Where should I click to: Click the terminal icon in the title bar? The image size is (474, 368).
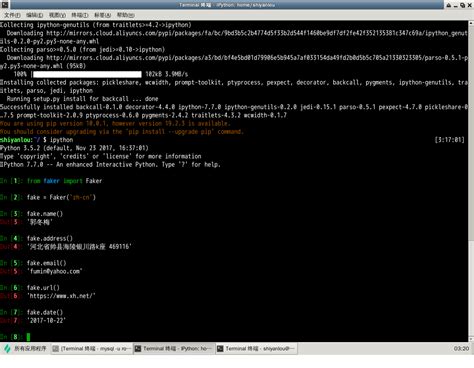5,5
